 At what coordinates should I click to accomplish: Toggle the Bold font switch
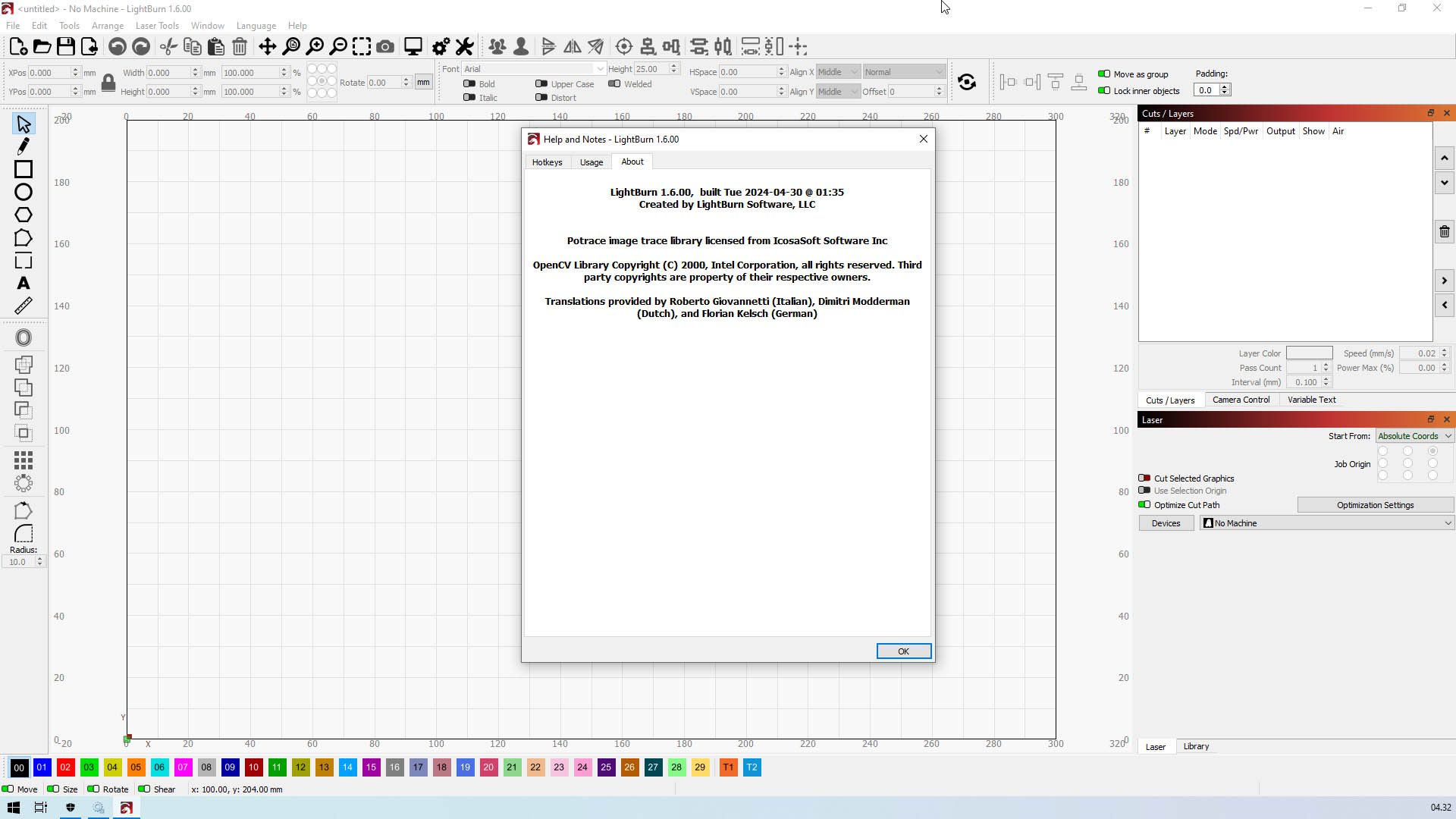pos(469,84)
